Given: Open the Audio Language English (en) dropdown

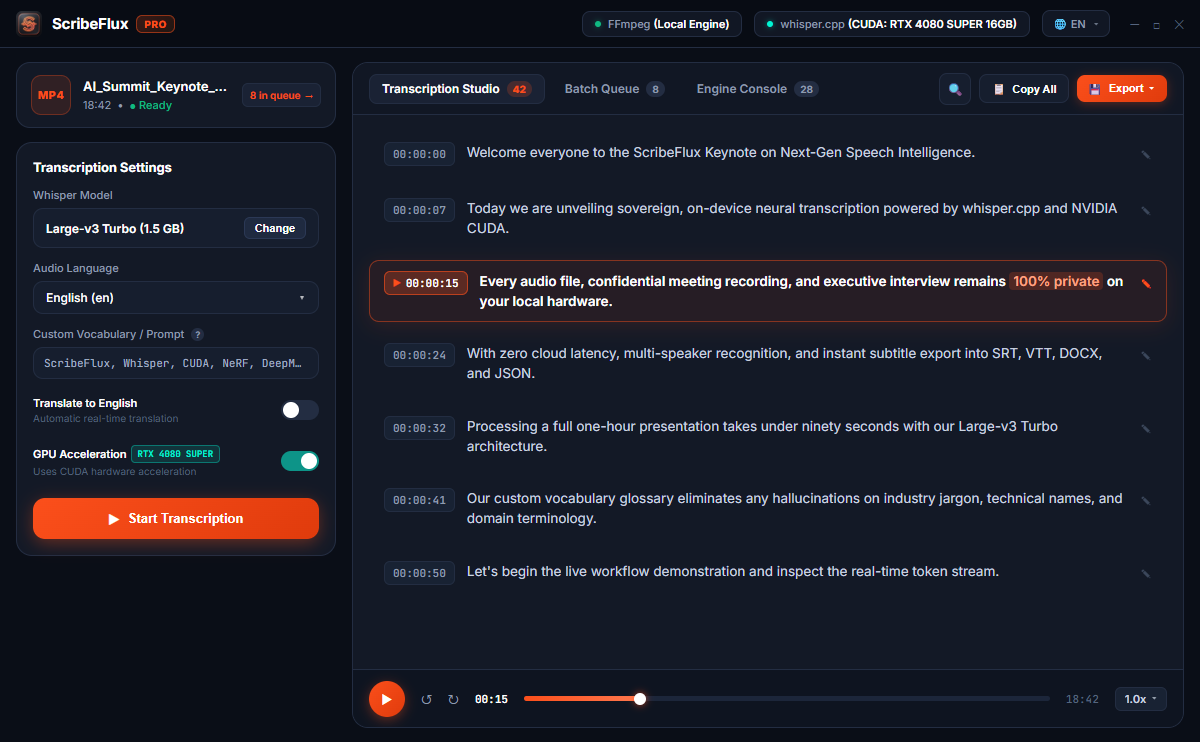Looking at the screenshot, I should tap(176, 298).
